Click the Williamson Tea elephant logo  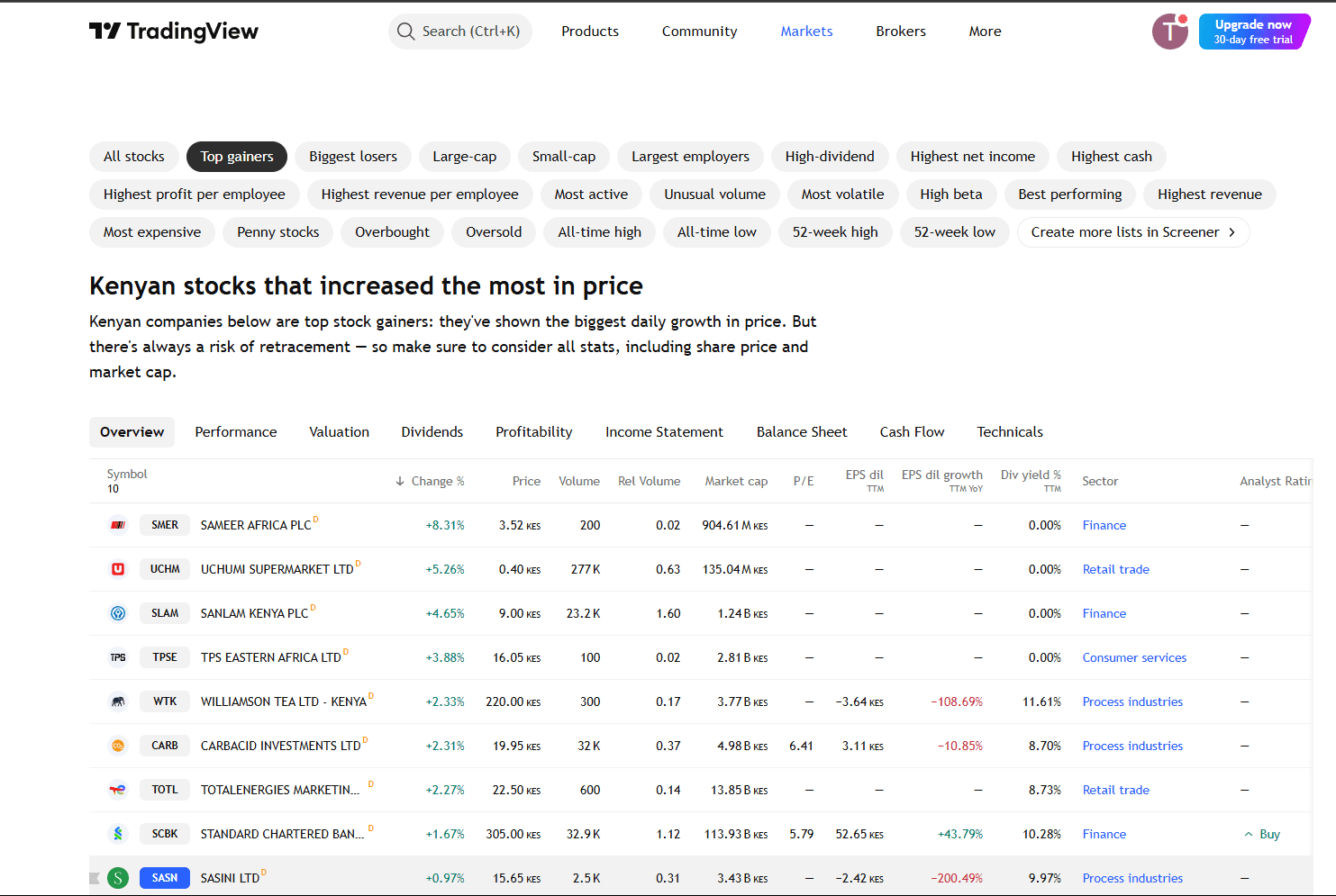point(118,701)
